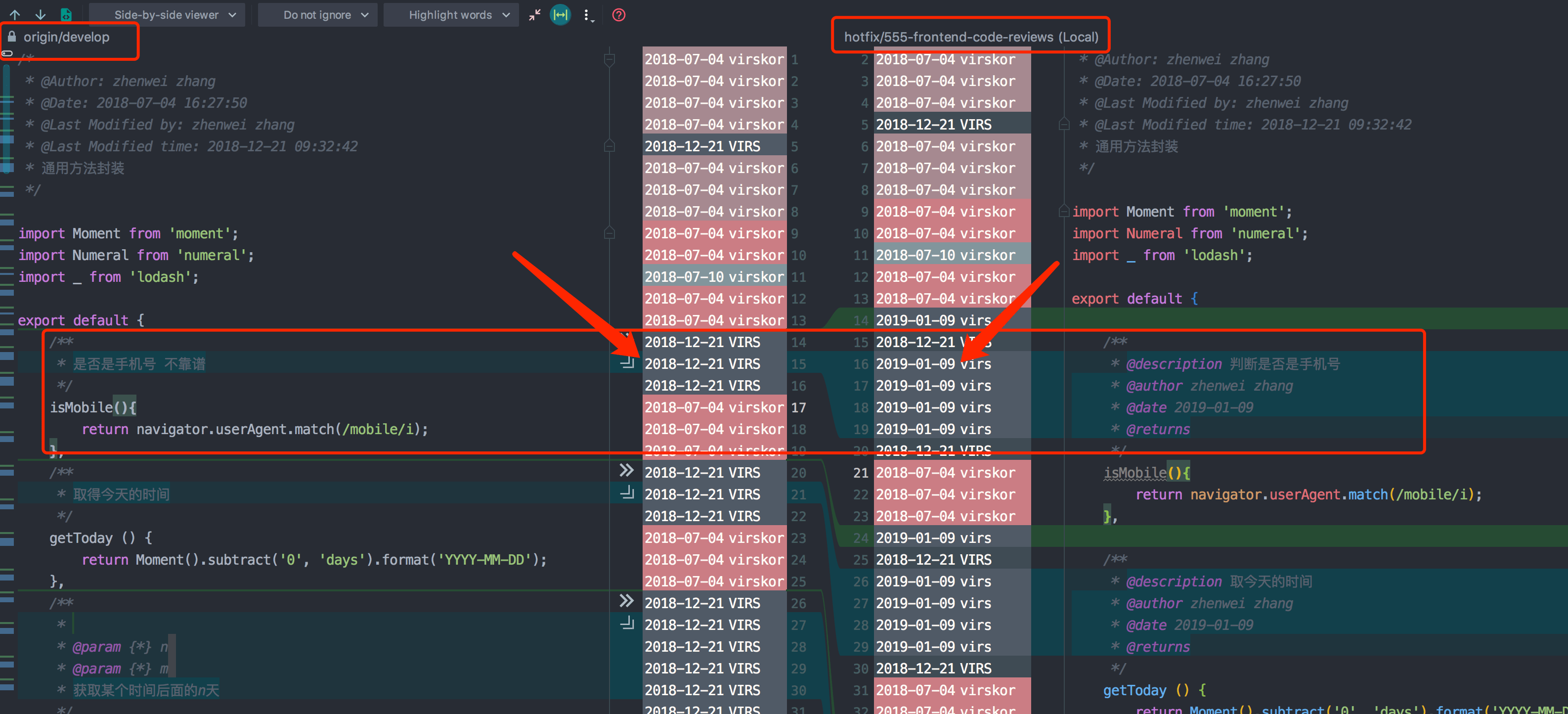Click getToday () { in the origin/develop pane
The width and height of the screenshot is (1568, 714).
(x=100, y=538)
